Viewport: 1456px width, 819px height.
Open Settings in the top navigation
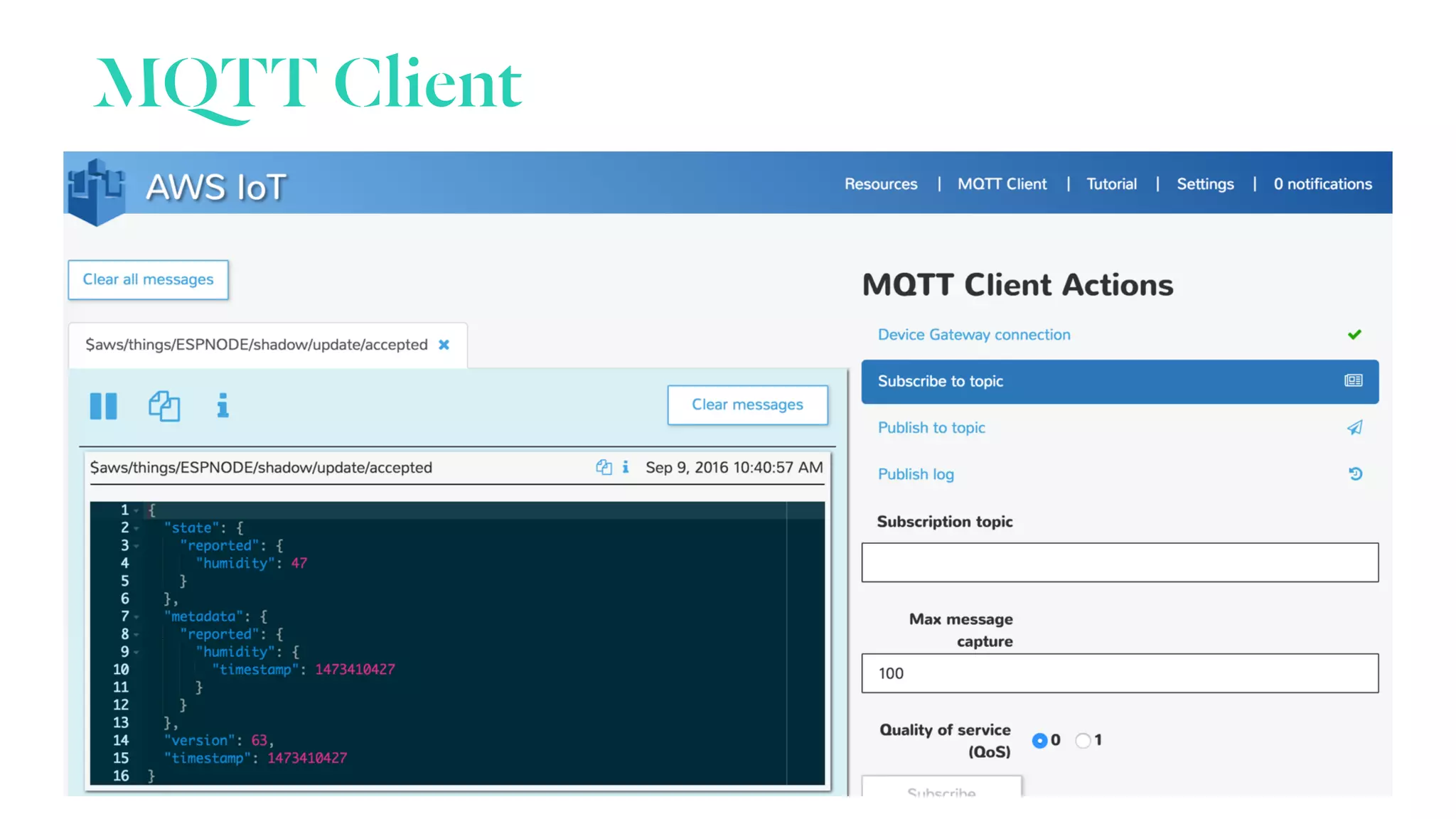coord(1205,184)
